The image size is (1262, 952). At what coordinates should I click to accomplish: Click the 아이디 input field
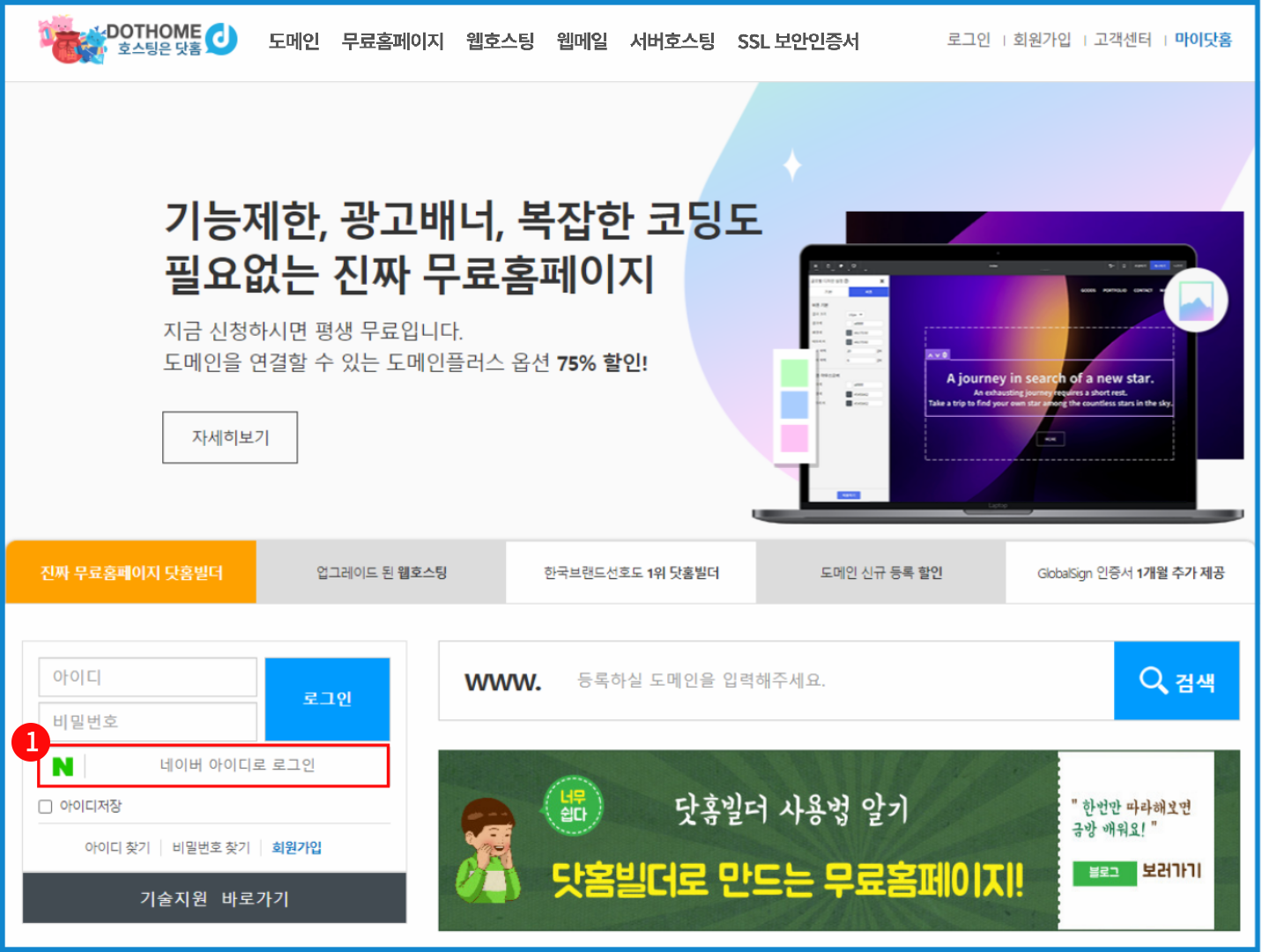[147, 677]
